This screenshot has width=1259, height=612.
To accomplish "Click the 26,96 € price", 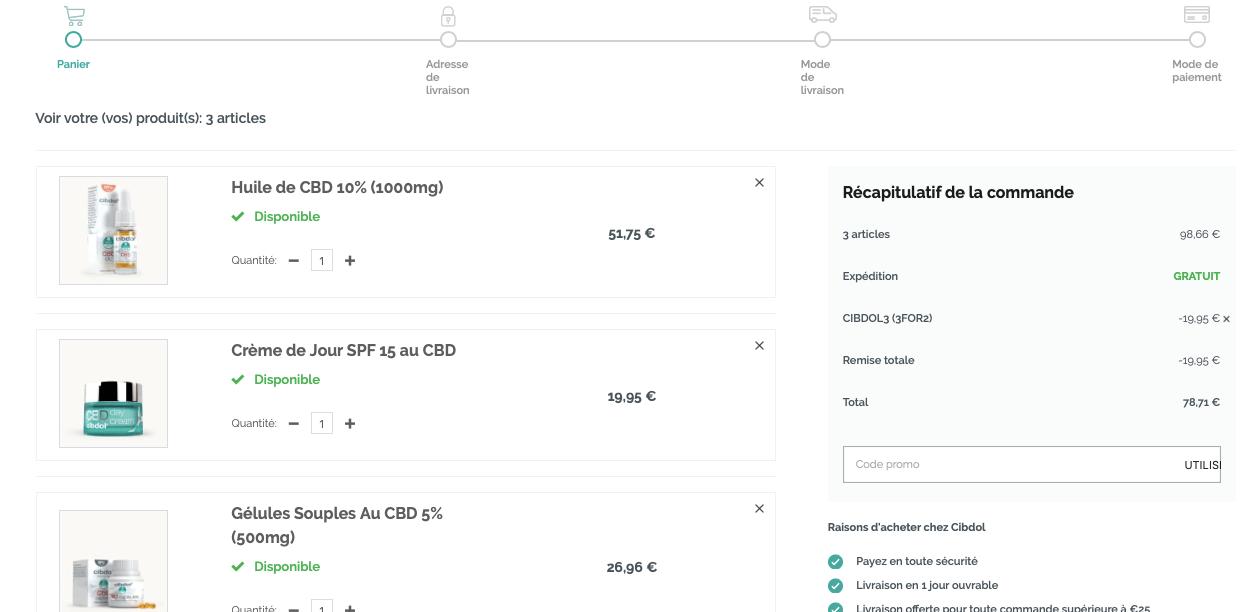I will 632,567.
